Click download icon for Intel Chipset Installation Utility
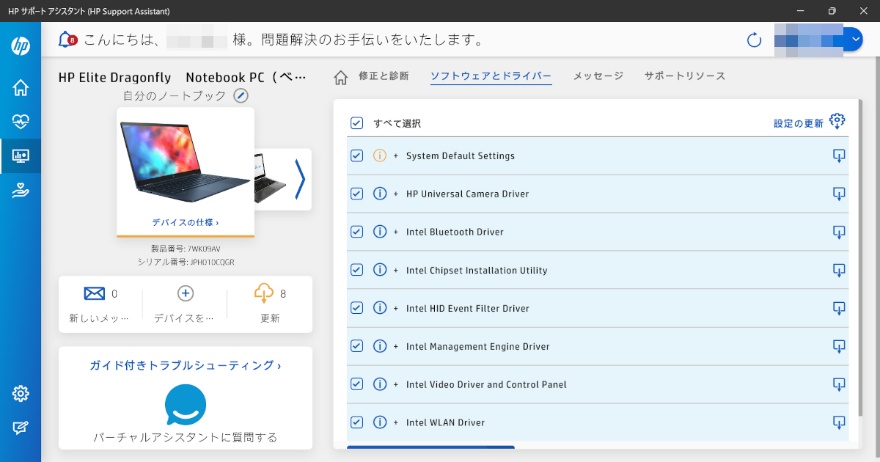Image resolution: width=880 pixels, height=462 pixels. coord(838,270)
